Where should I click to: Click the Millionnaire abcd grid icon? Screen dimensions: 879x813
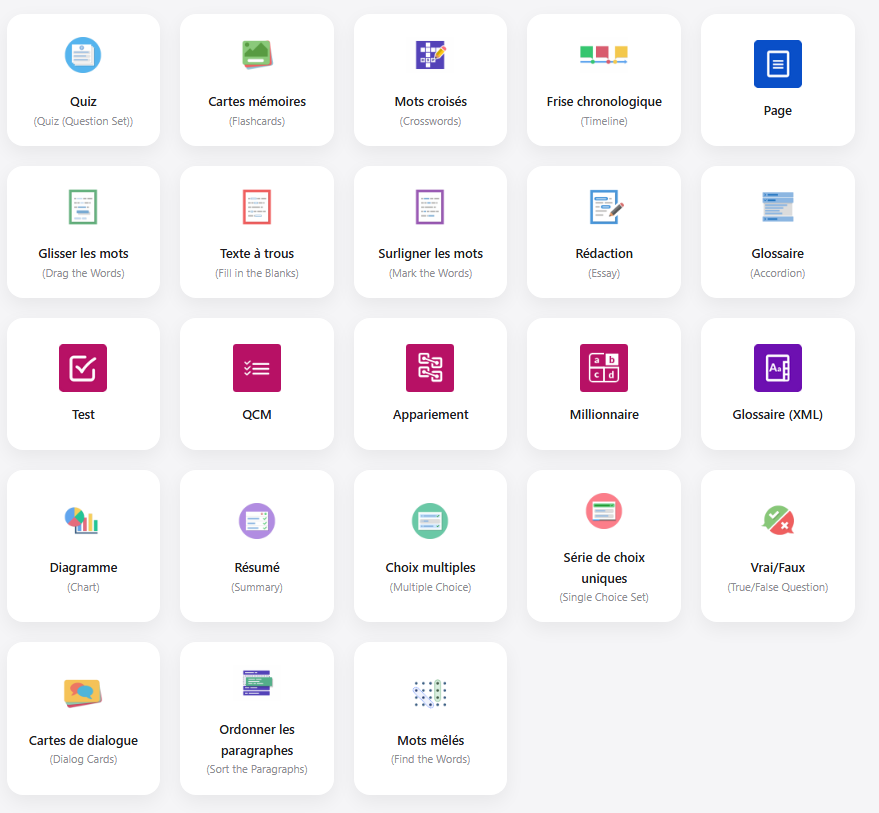[x=604, y=368]
